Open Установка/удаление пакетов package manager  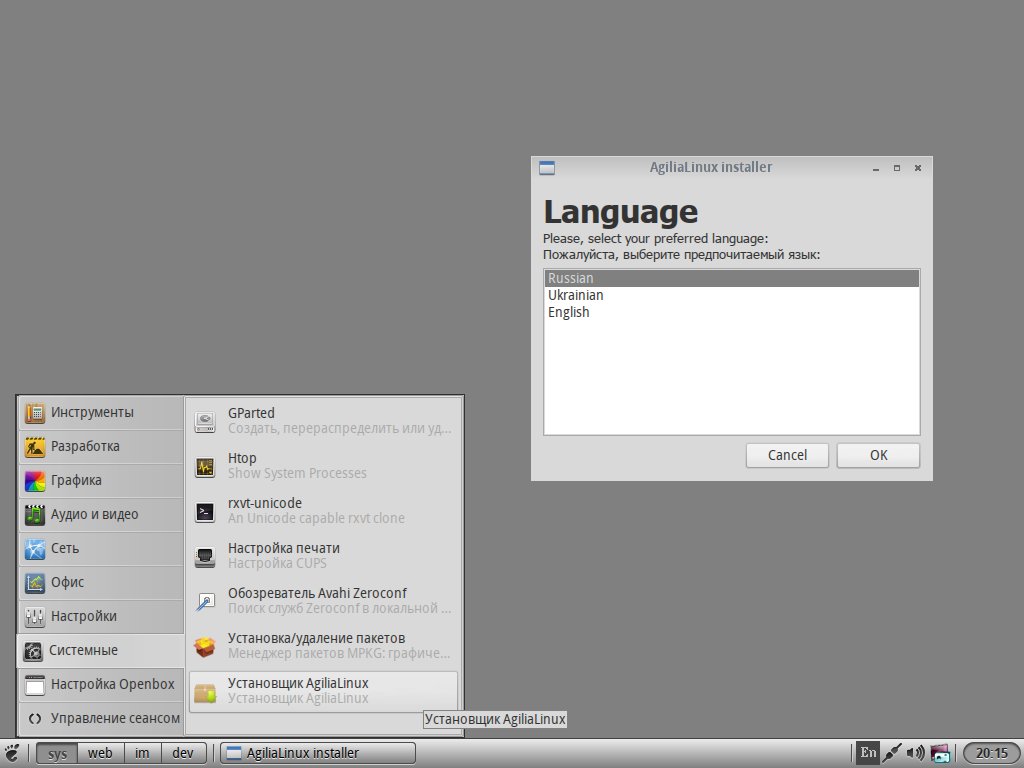(323, 647)
